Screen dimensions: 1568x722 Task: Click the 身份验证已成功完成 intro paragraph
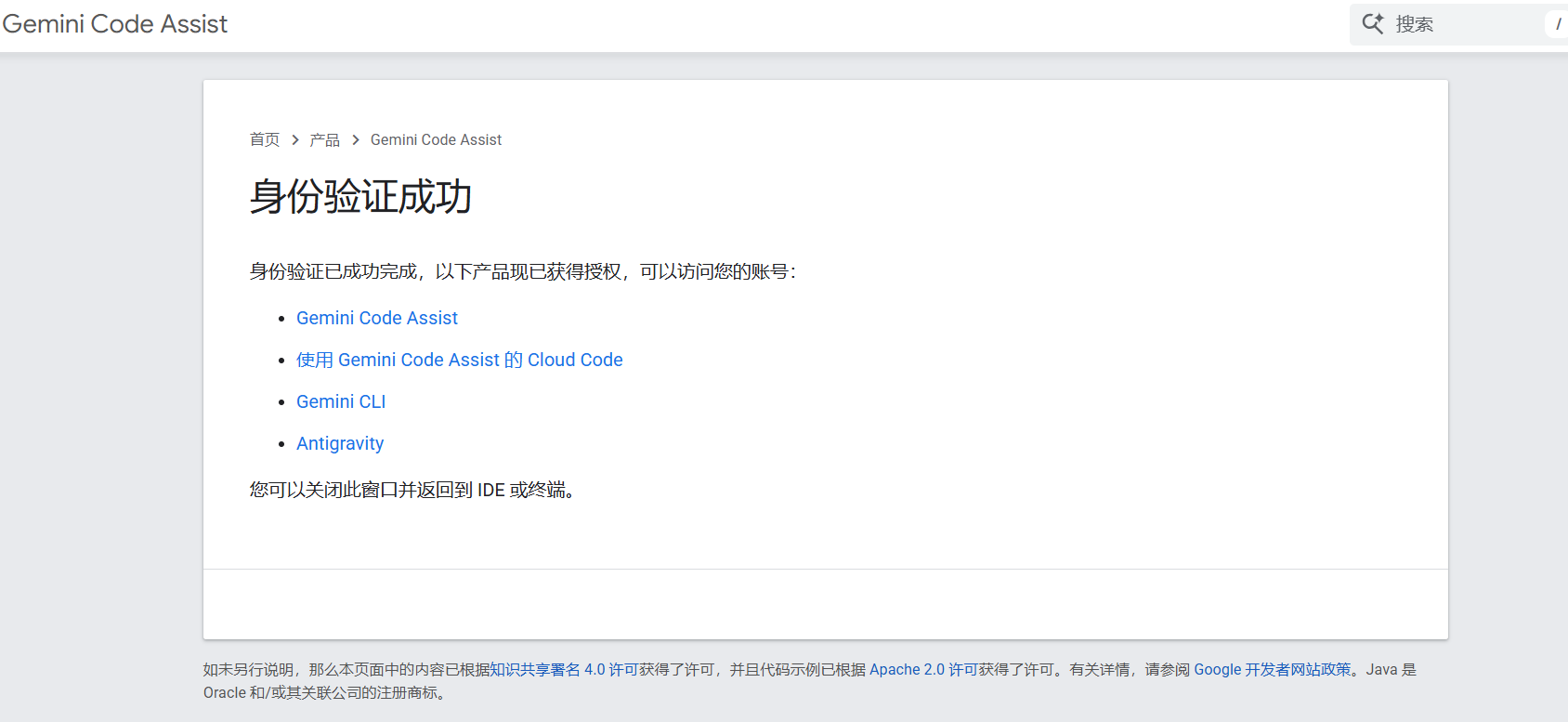click(x=522, y=271)
